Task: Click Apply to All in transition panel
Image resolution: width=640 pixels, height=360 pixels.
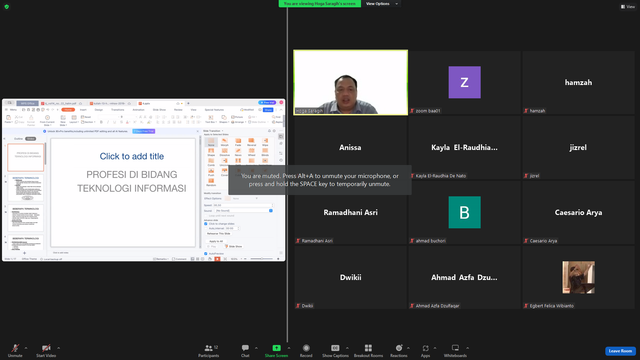Action: click(216, 241)
